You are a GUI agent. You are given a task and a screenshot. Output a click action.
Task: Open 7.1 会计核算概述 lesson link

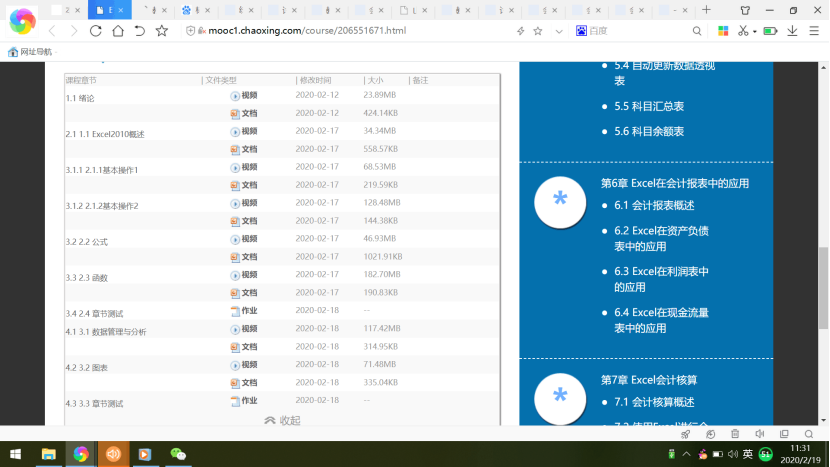653,402
